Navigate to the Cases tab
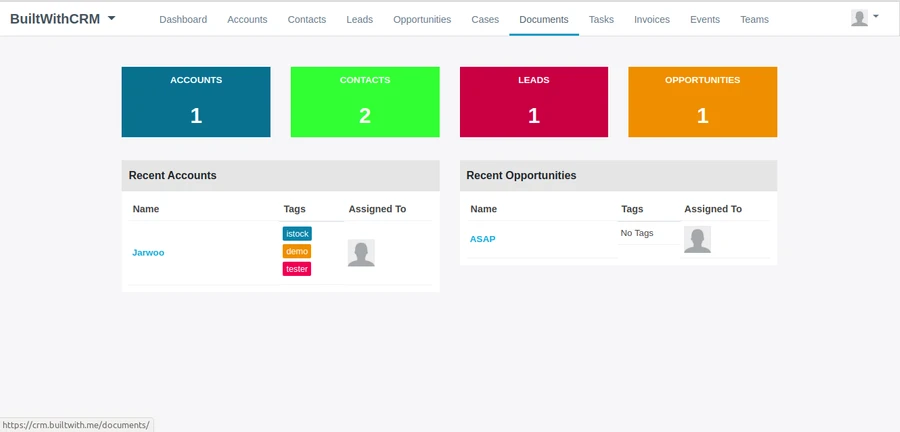 coord(485,19)
